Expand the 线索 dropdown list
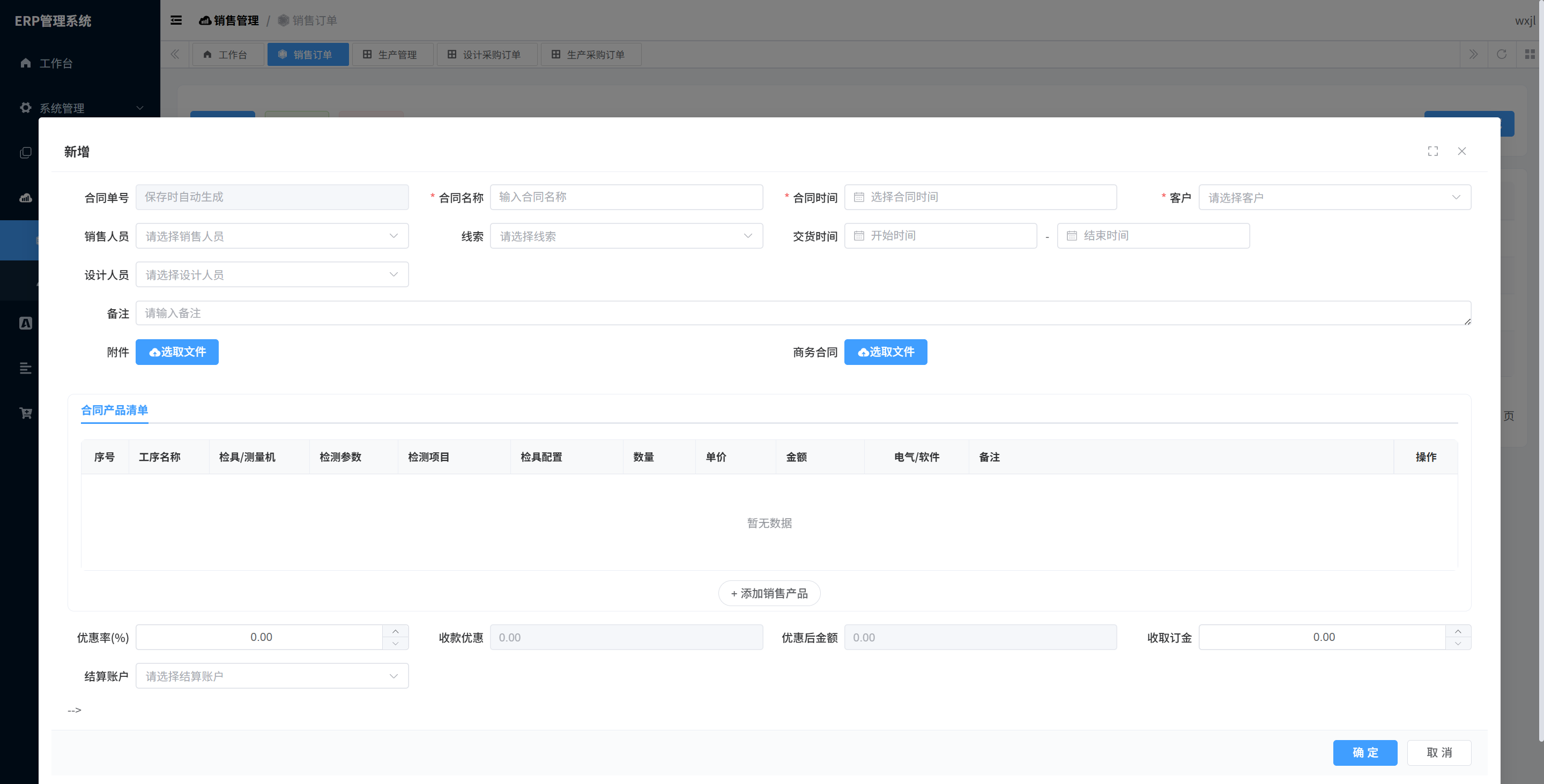 click(x=626, y=236)
